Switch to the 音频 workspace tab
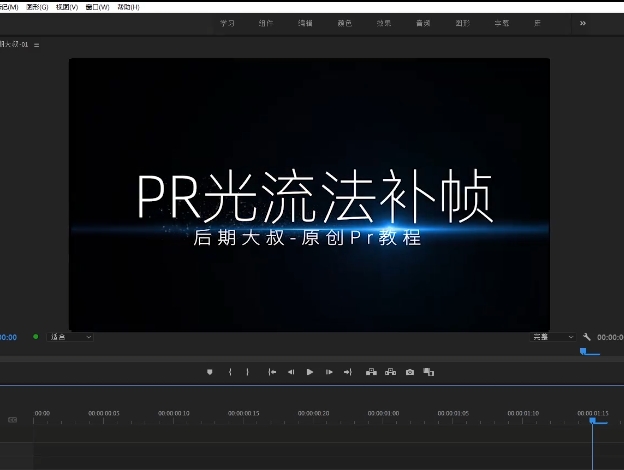The width and height of the screenshot is (624, 470). pos(423,23)
